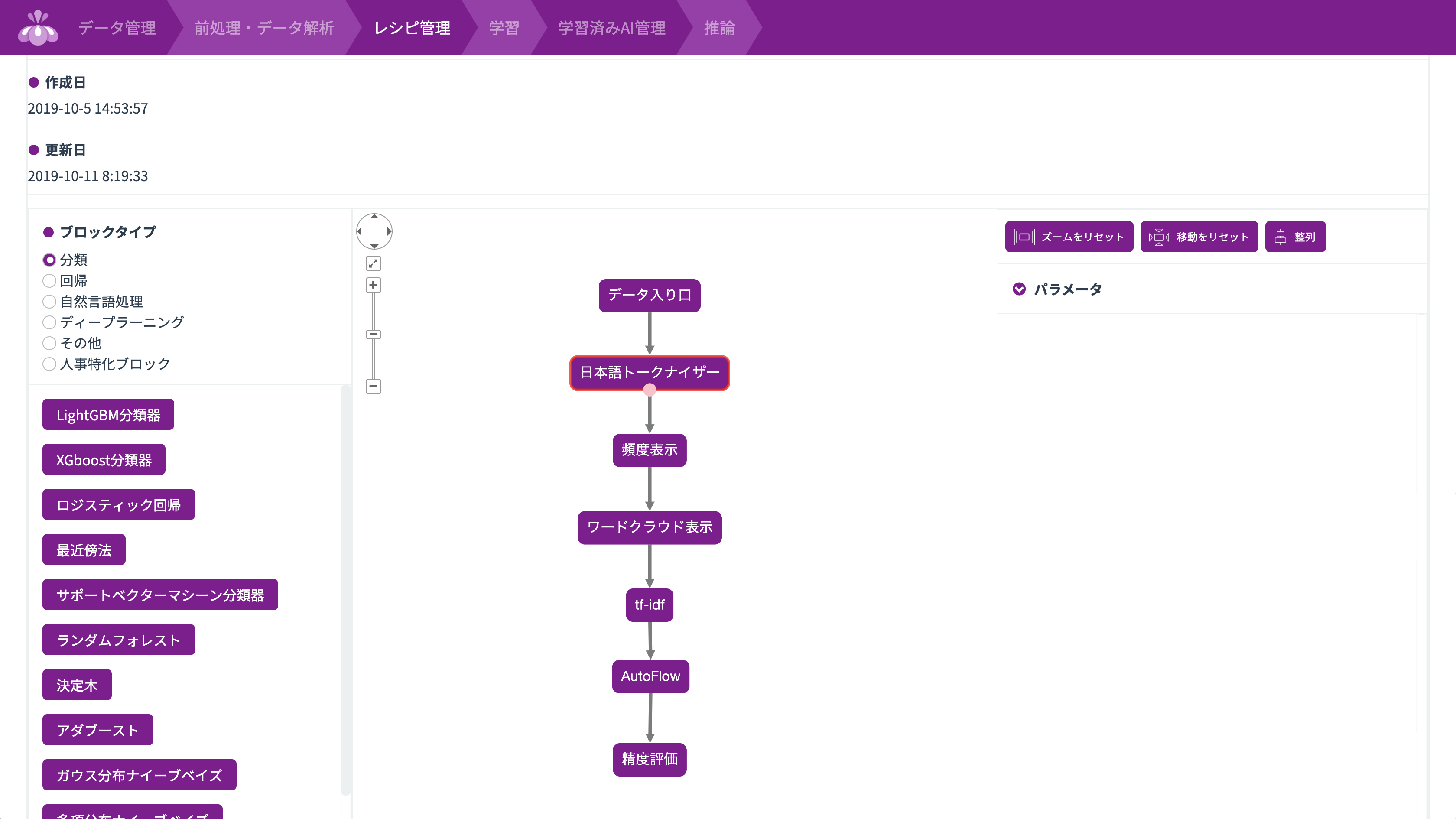The image size is (1456, 819).
Task: Select the 回帰 radio button
Action: point(50,281)
